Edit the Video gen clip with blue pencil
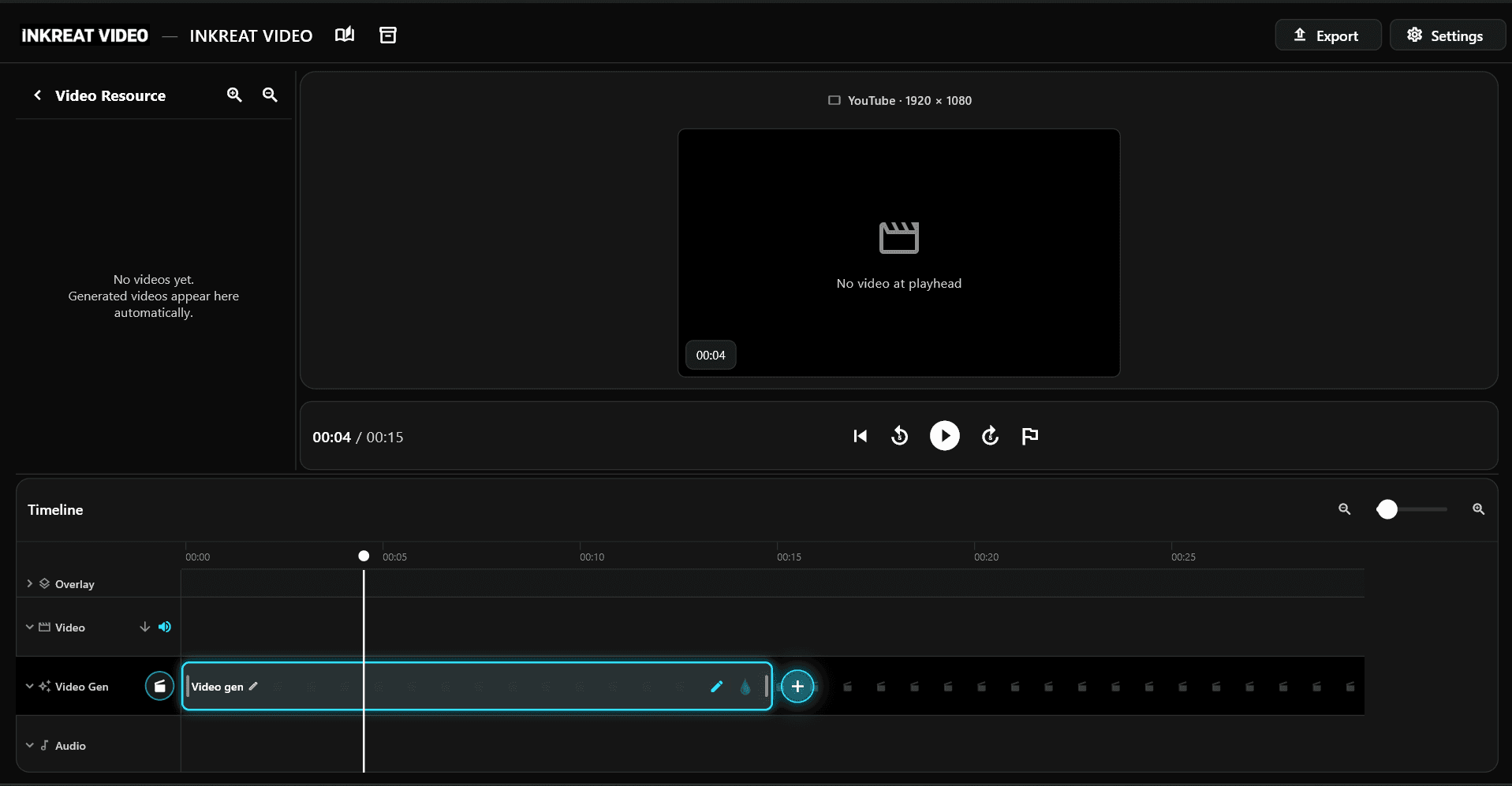The height and width of the screenshot is (786, 1512). click(716, 687)
